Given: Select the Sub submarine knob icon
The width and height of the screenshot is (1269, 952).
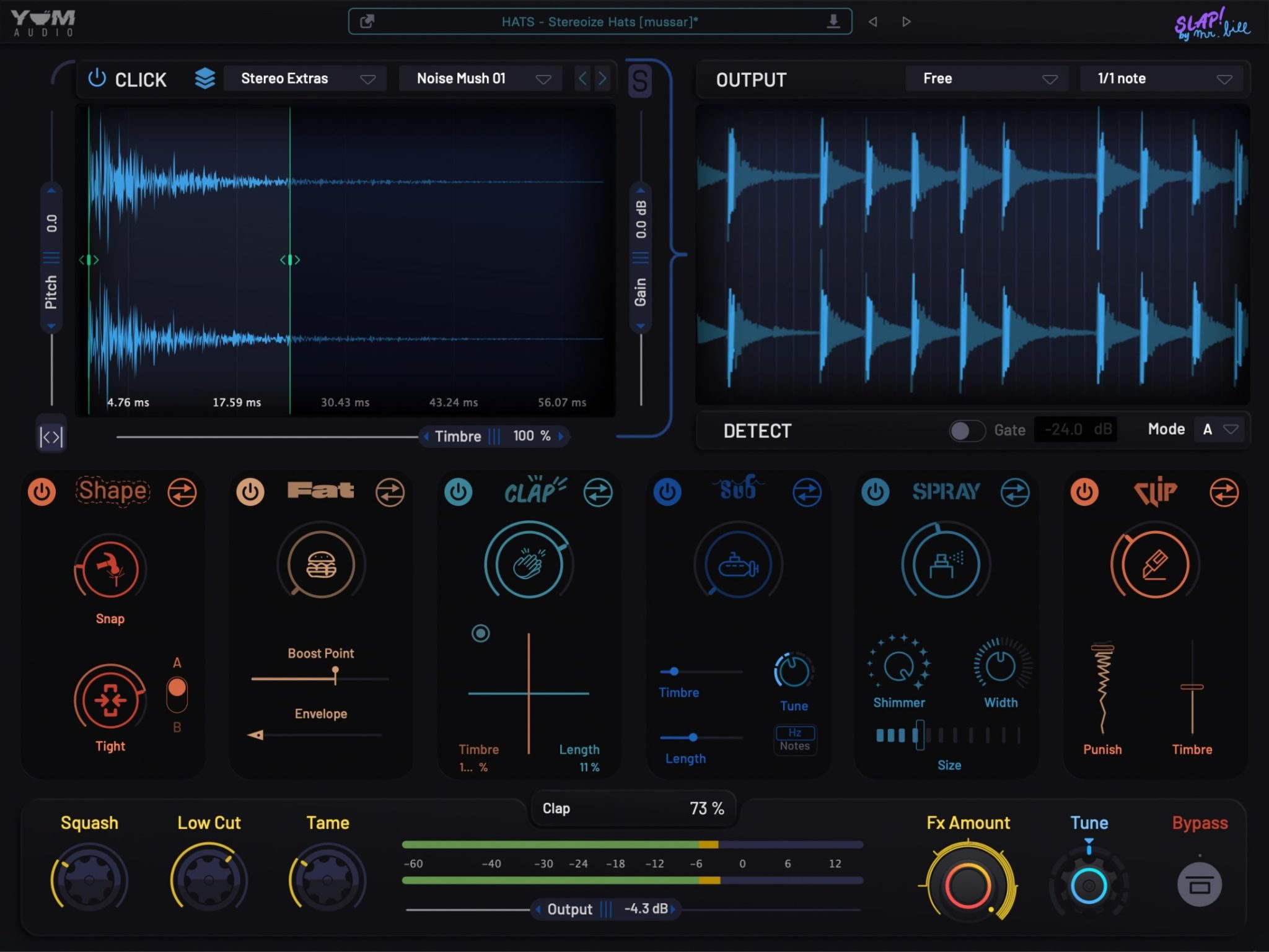Looking at the screenshot, I should (x=737, y=565).
